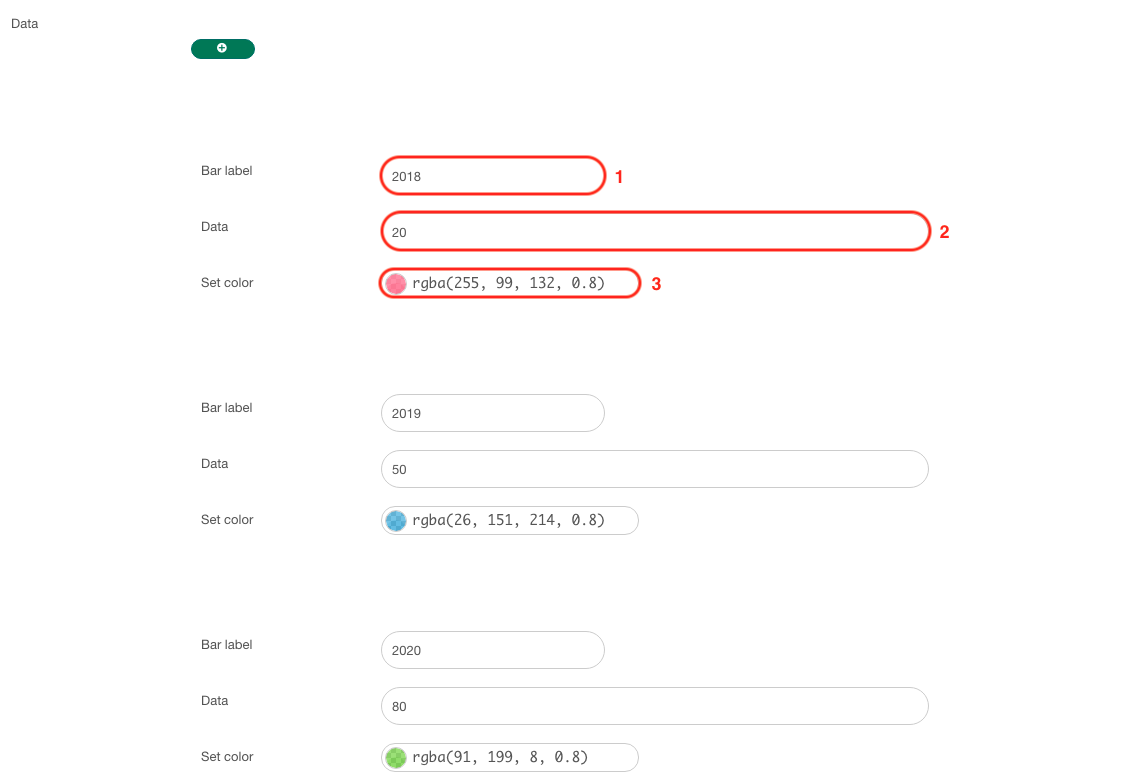Click the green circle swatch icon
The image size is (1125, 778).
coord(394,757)
